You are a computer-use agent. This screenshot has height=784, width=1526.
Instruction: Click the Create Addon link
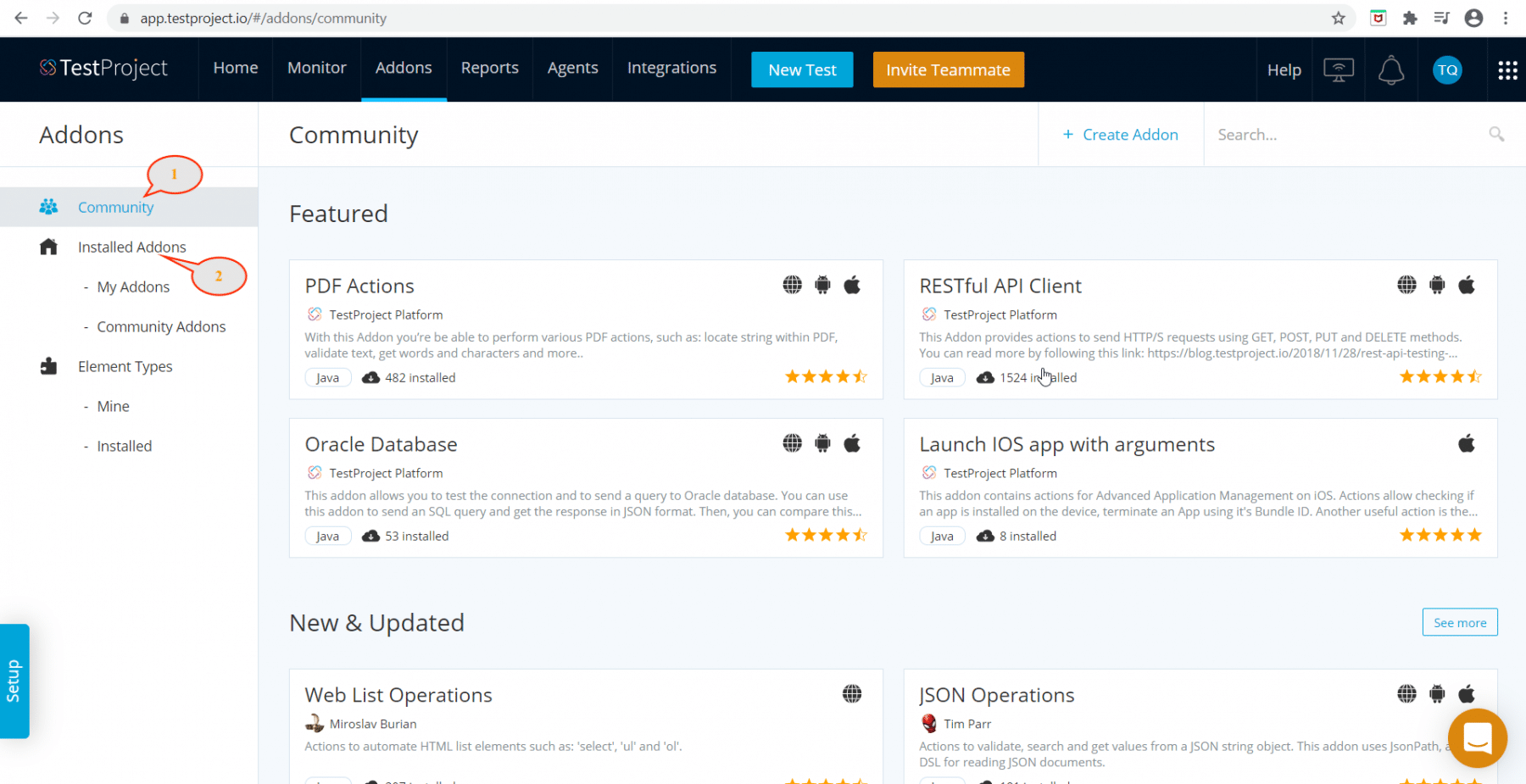click(x=1120, y=135)
